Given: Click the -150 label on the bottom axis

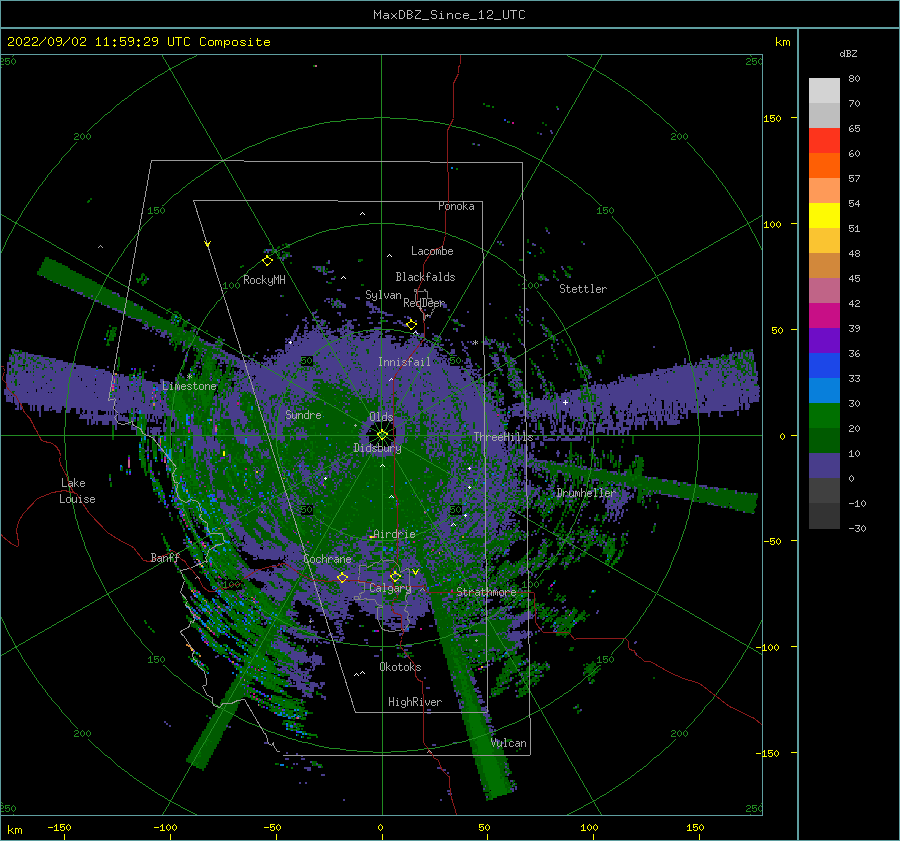Looking at the screenshot, I should pos(59,827).
